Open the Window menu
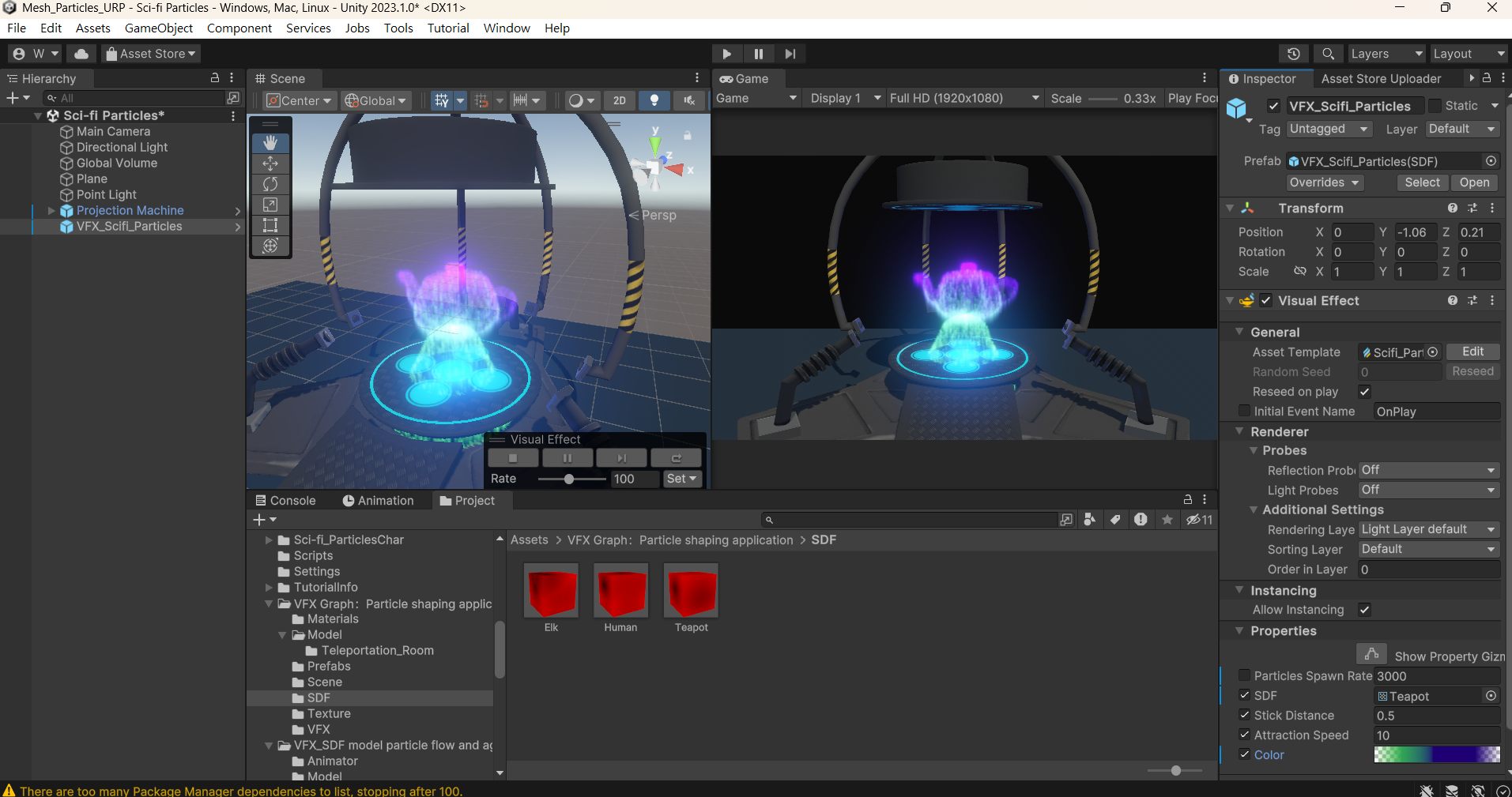Screen dimensions: 1512x797 coord(506,28)
